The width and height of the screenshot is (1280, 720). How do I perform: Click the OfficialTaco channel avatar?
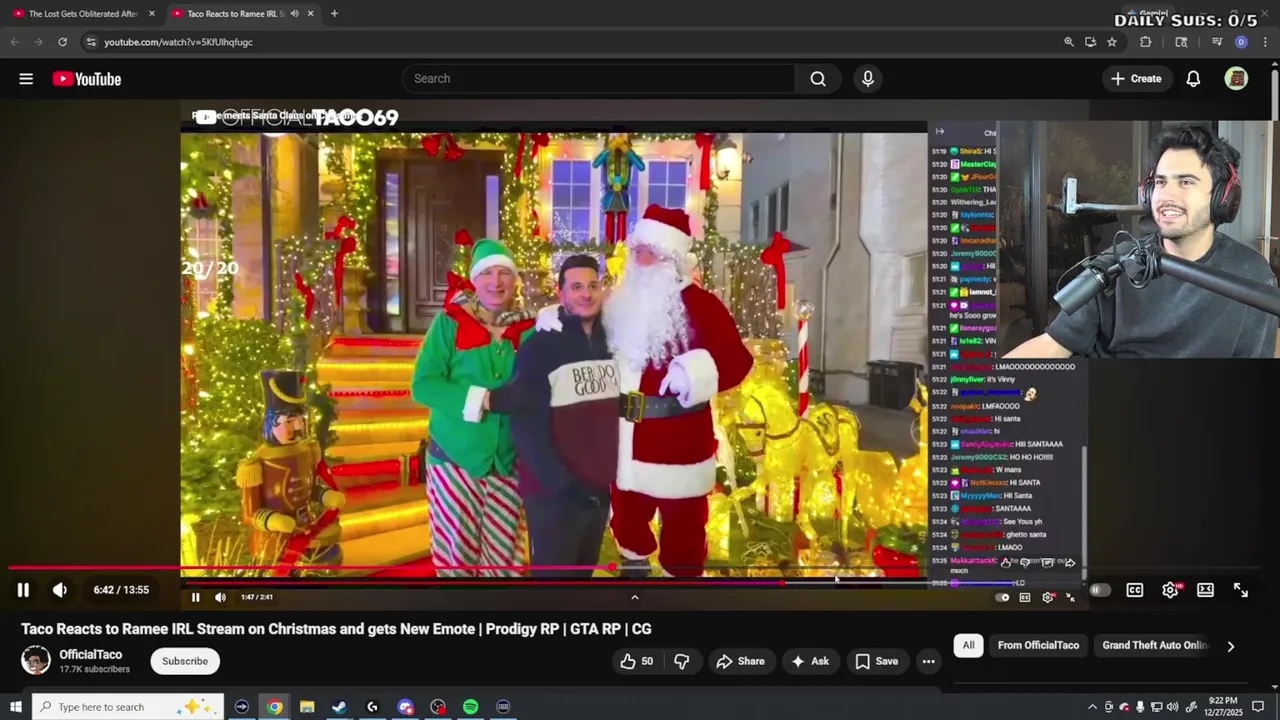tap(36, 660)
